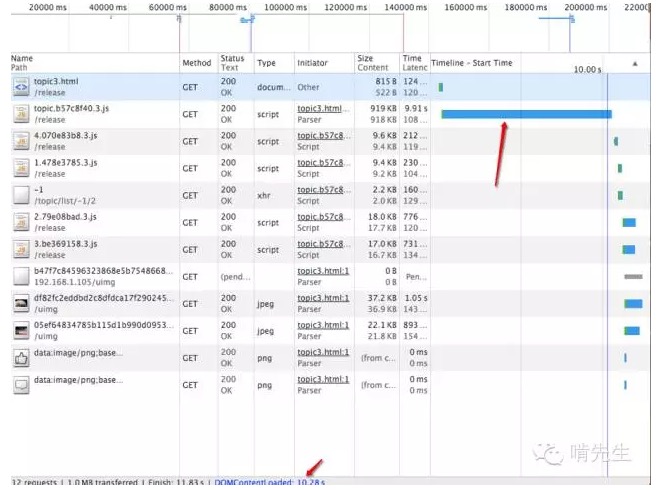The width and height of the screenshot is (661, 490).
Task: Click the 200000 ms mark in overview ruler
Action: (x=586, y=7)
